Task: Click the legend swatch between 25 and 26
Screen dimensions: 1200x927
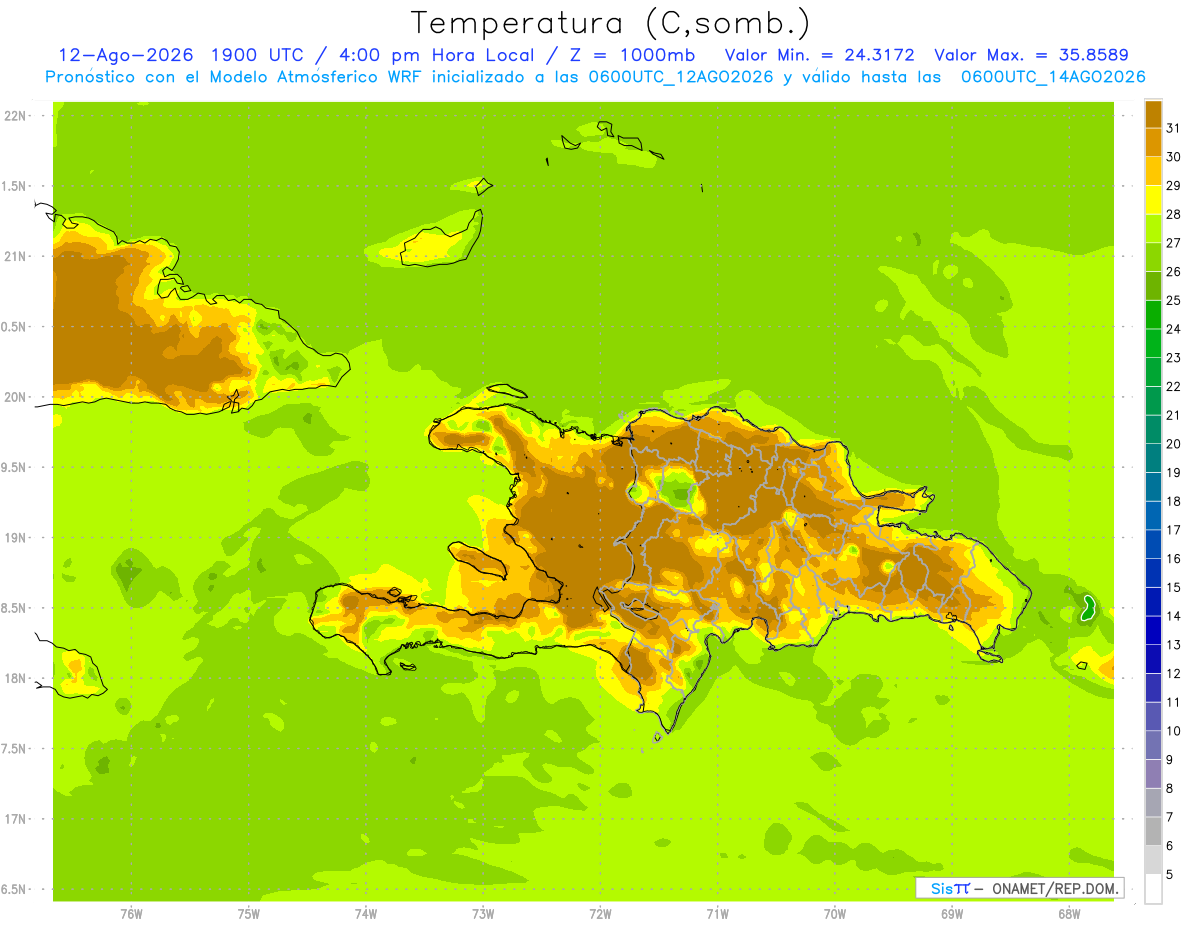Action: [1153, 286]
